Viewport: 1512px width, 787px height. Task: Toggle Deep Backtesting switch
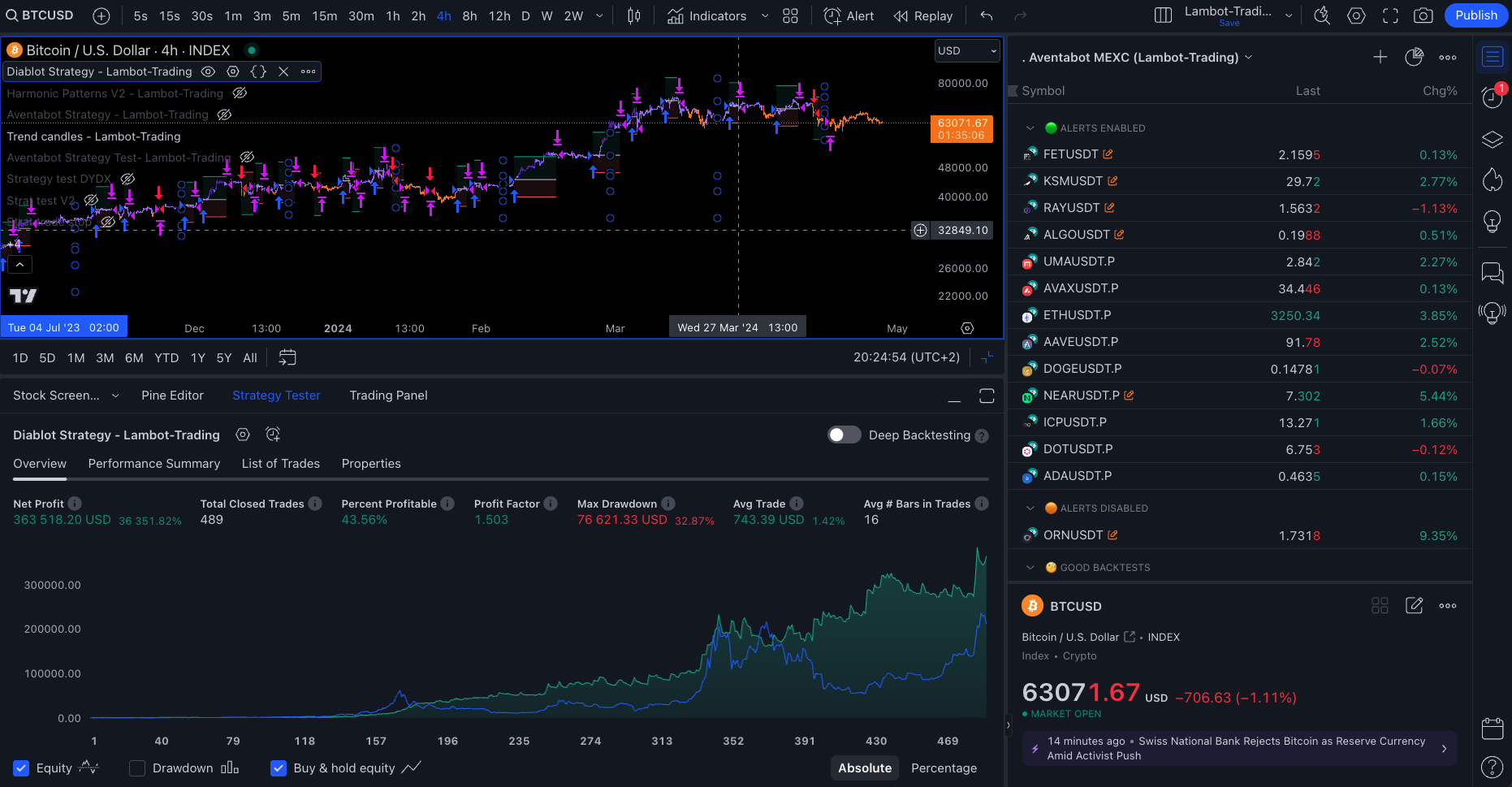tap(844, 435)
